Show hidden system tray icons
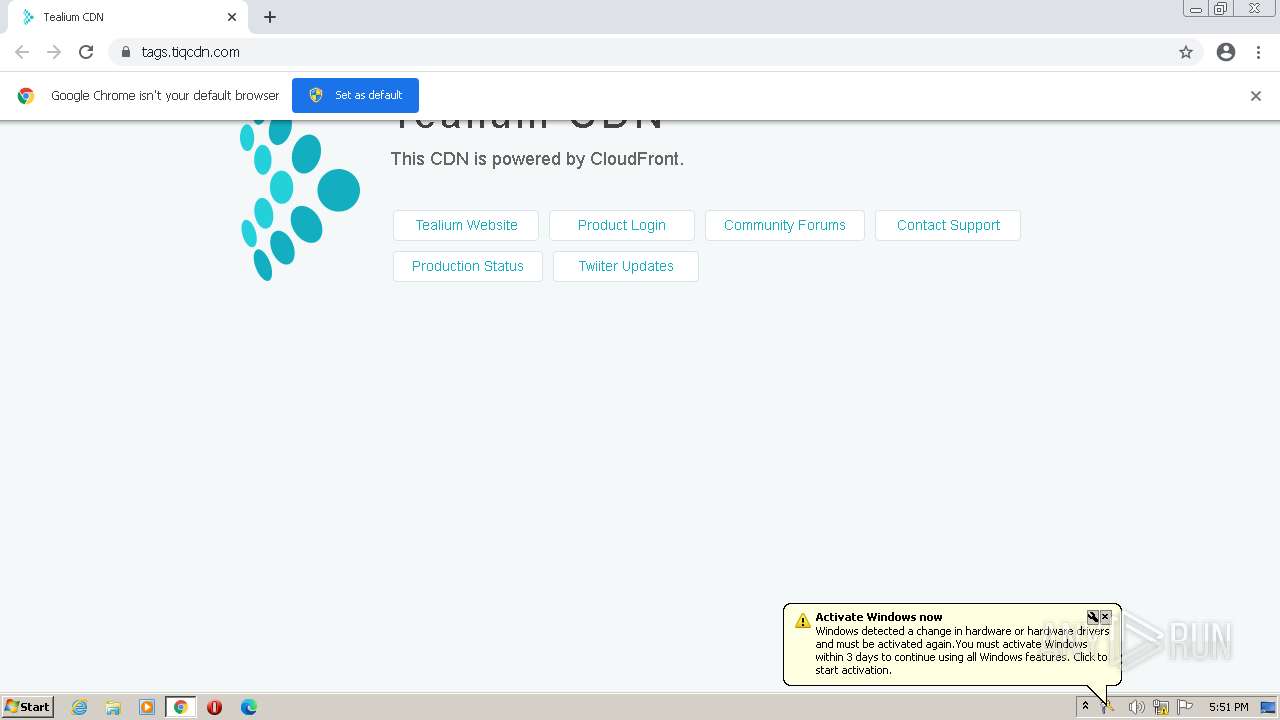 click(1085, 707)
